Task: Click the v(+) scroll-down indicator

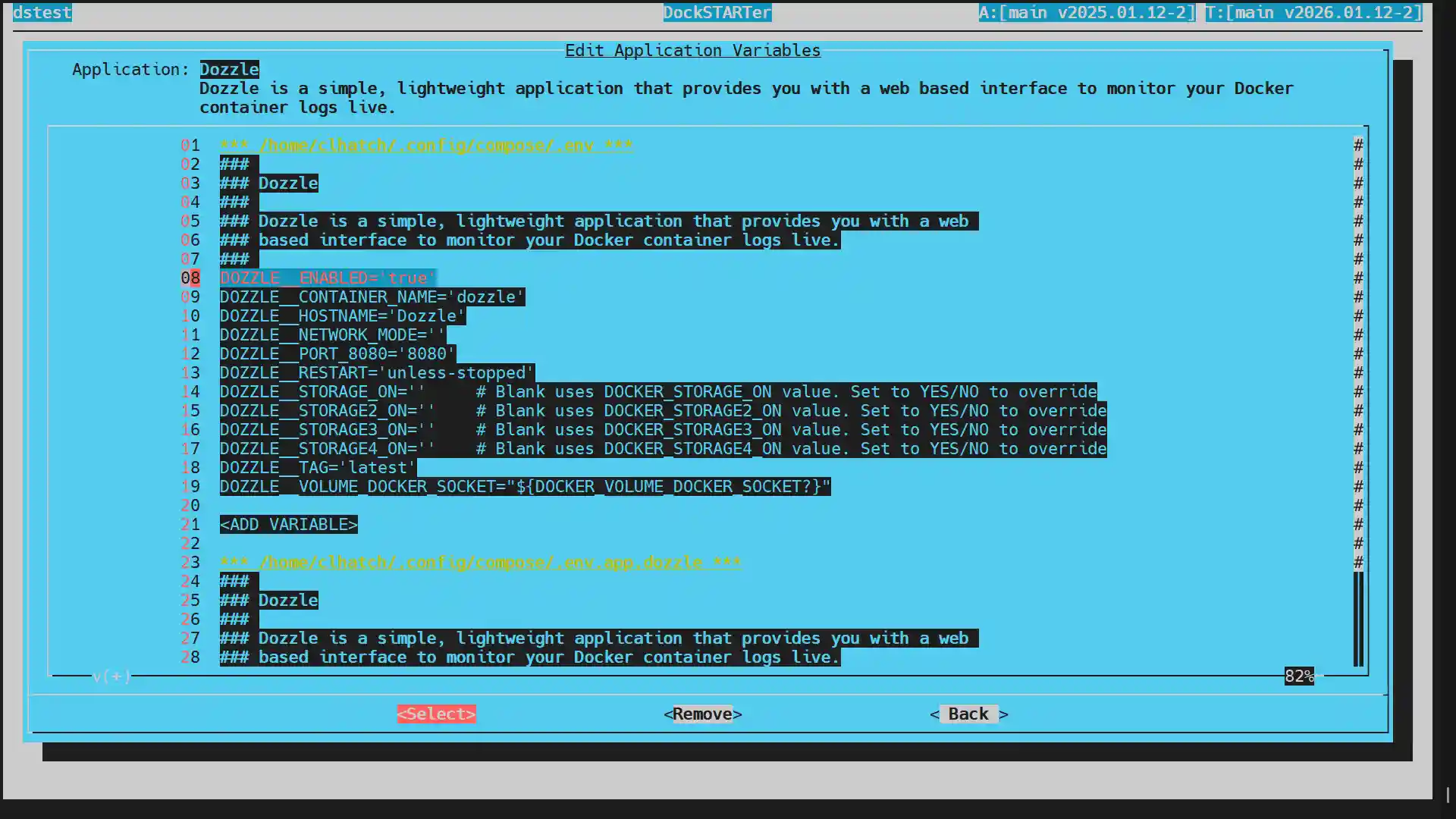Action: [111, 676]
